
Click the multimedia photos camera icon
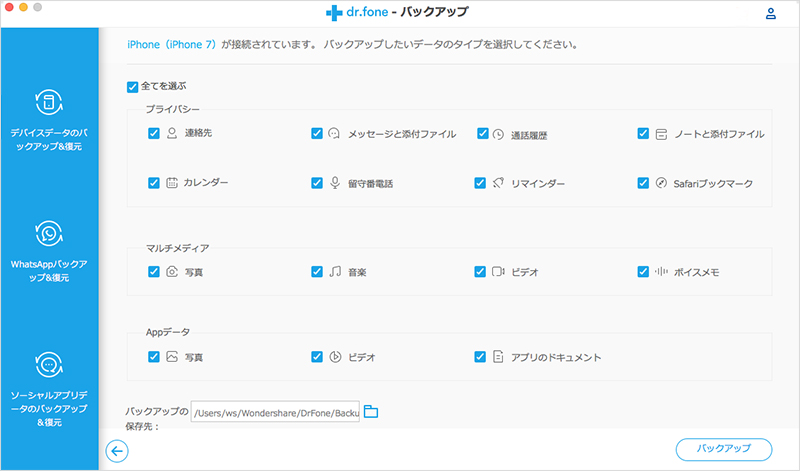tap(172, 271)
